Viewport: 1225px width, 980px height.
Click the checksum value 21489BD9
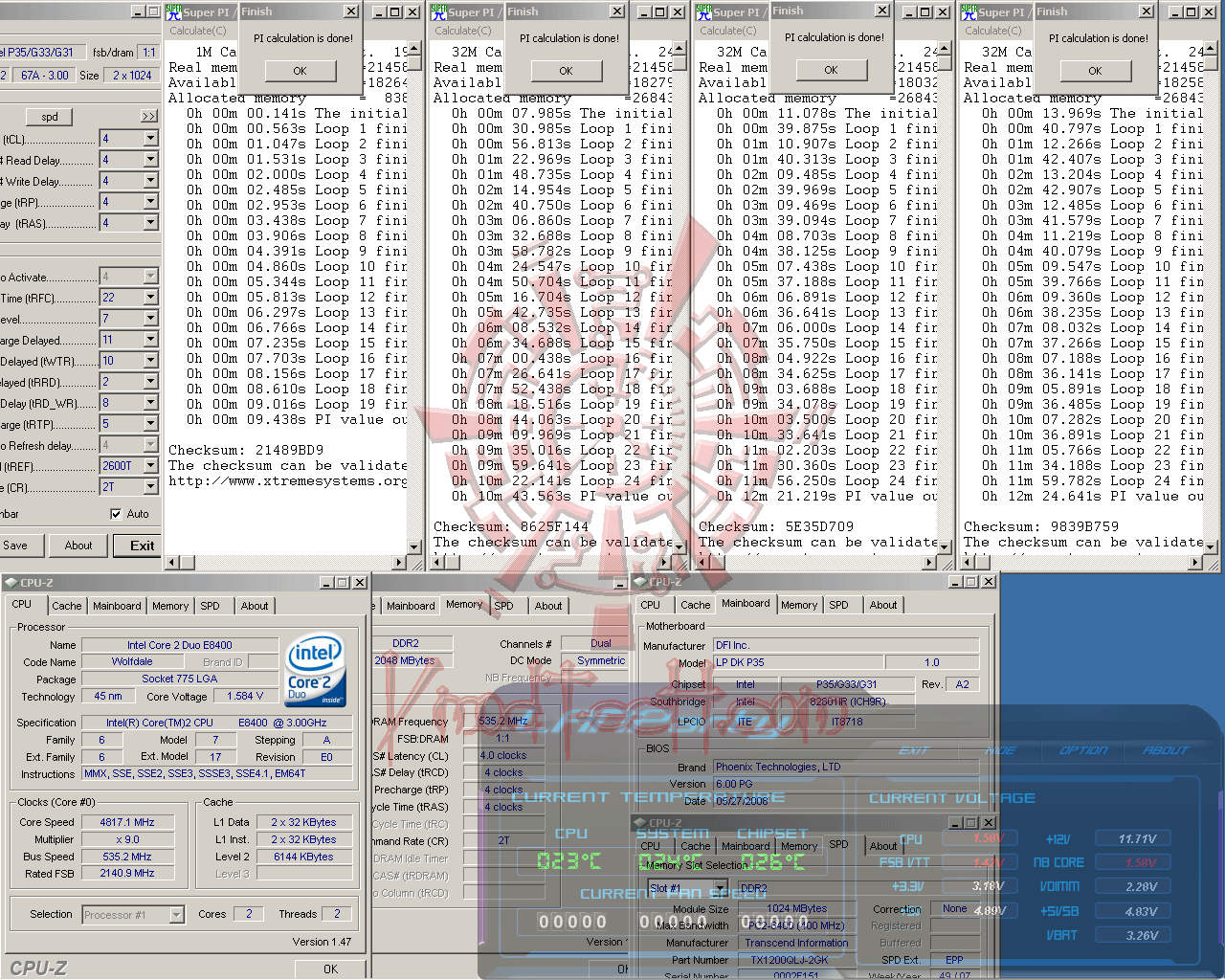289,450
